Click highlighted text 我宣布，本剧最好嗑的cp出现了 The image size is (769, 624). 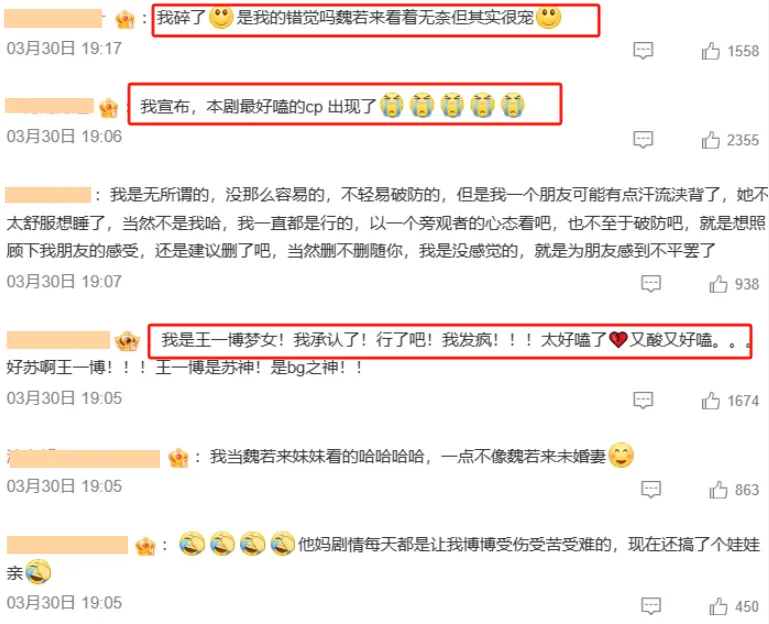coord(258,106)
